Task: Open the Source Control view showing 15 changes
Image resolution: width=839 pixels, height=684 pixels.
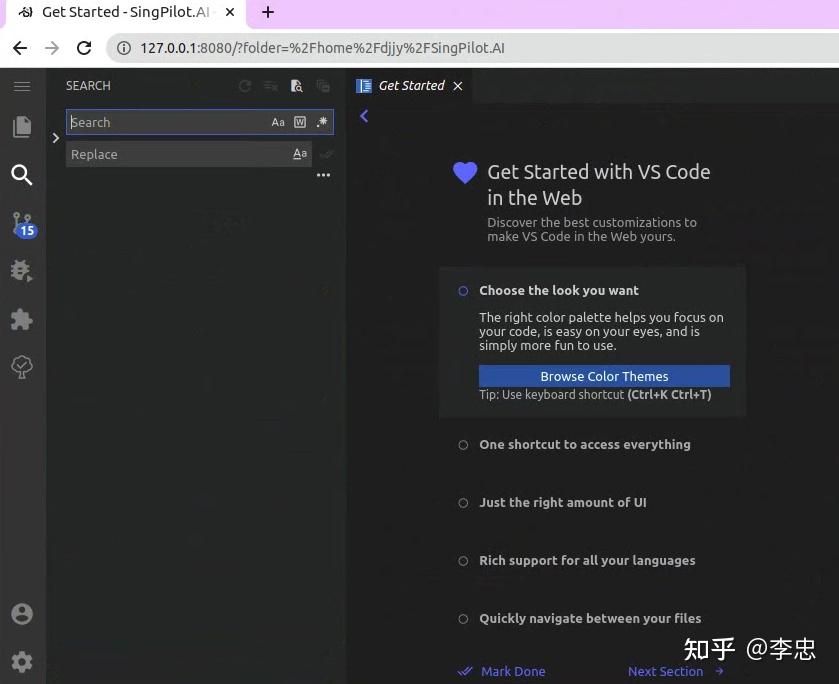Action: click(22, 224)
